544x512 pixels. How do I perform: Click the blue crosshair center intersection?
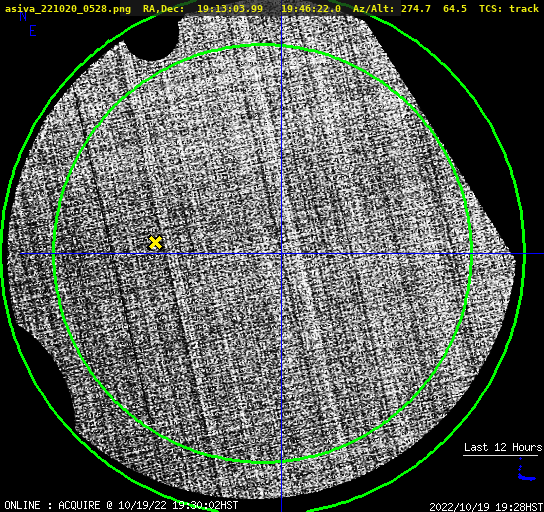coord(281,254)
